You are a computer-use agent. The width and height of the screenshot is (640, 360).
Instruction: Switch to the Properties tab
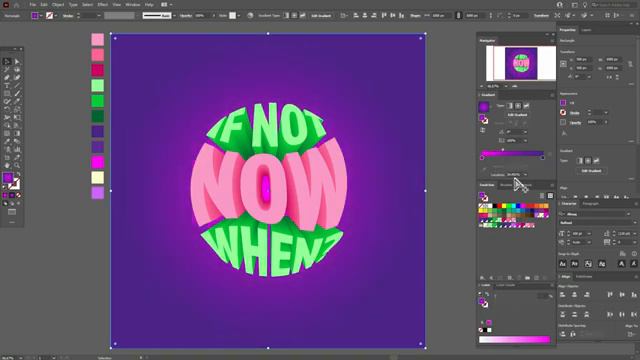tap(567, 30)
